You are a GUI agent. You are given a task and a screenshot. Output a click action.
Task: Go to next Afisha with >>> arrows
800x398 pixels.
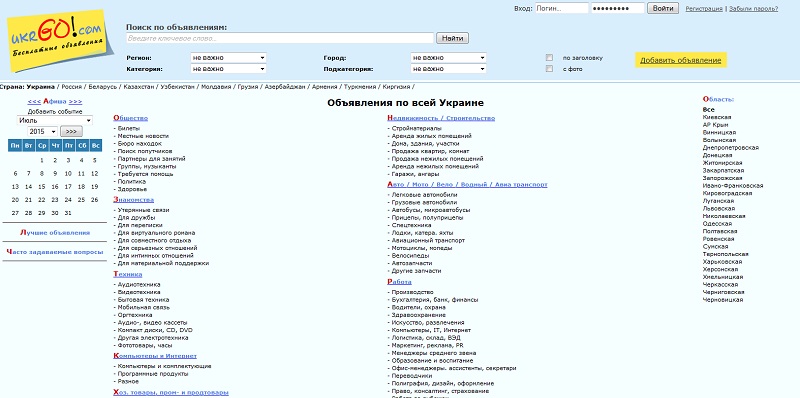click(75, 102)
